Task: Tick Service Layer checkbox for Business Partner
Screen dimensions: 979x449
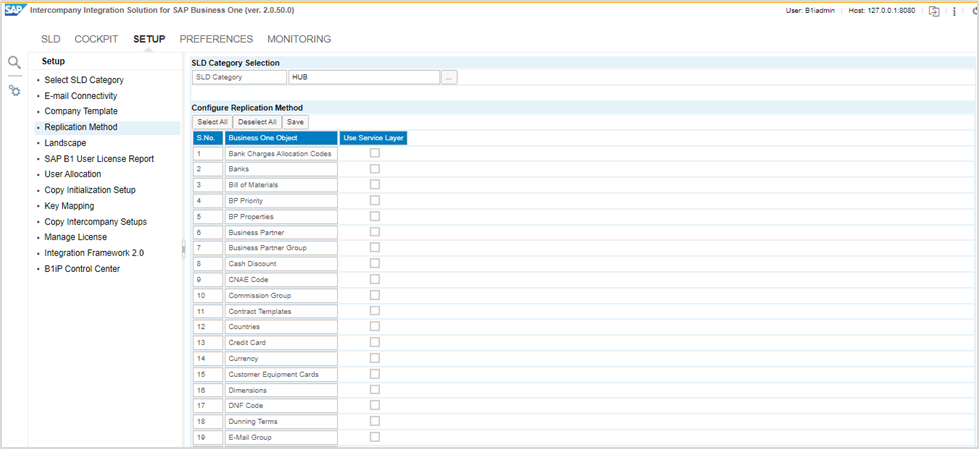Action: coord(375,232)
